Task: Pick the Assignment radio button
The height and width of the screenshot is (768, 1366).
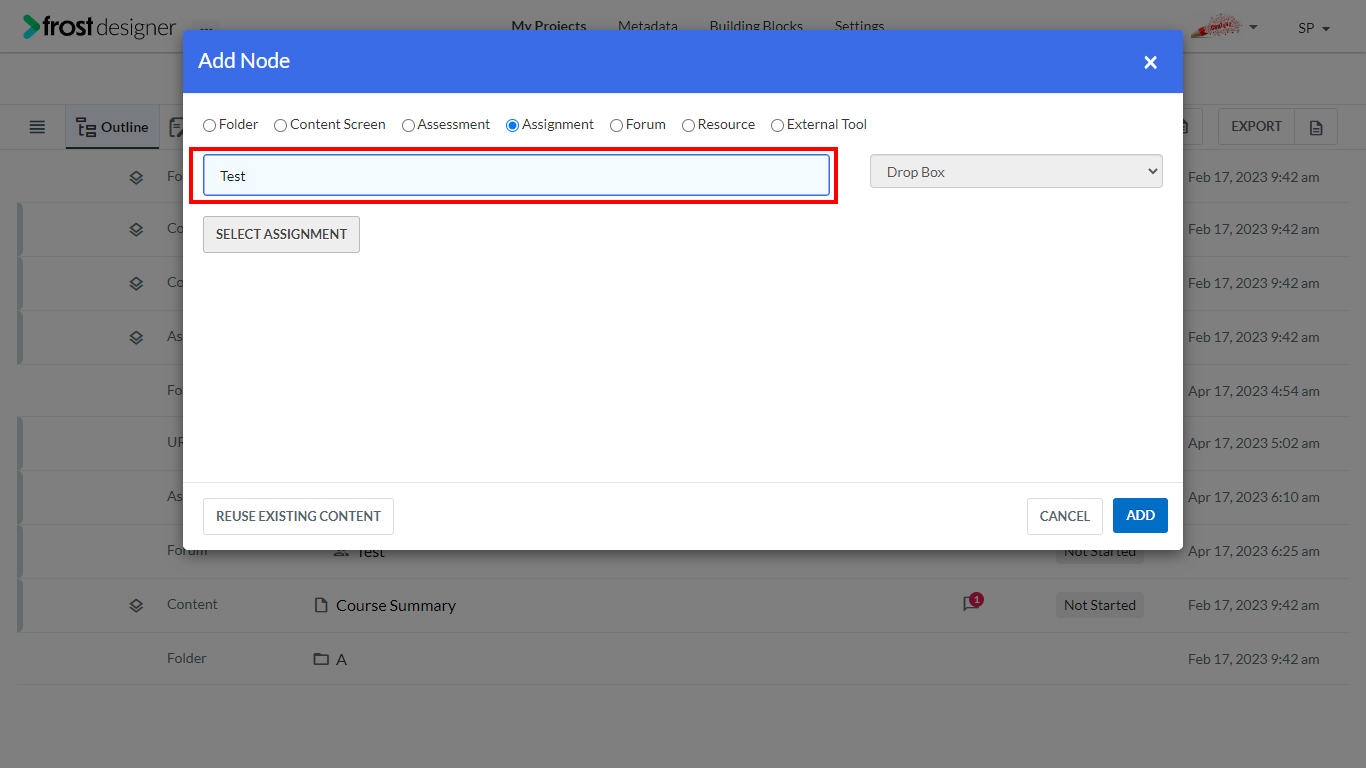Action: pyautogui.click(x=512, y=125)
